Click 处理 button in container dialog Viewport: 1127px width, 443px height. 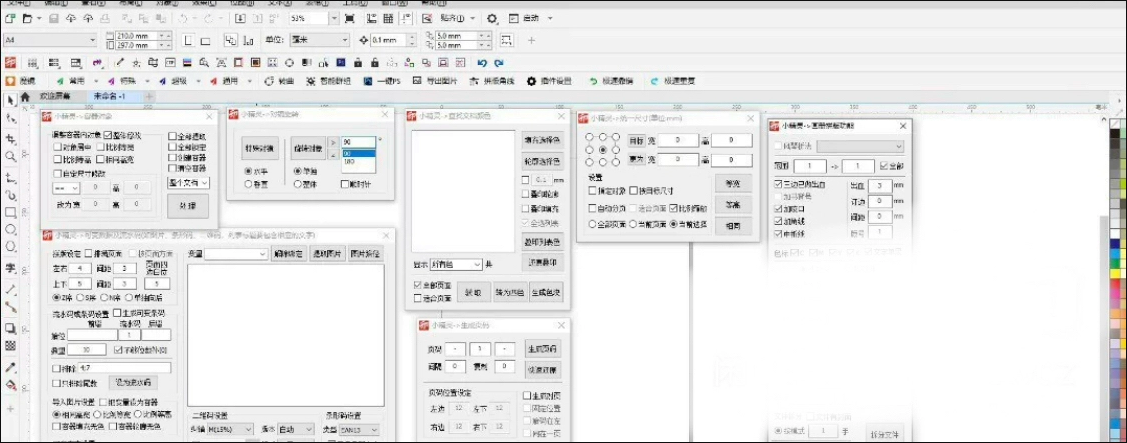pyautogui.click(x=188, y=206)
